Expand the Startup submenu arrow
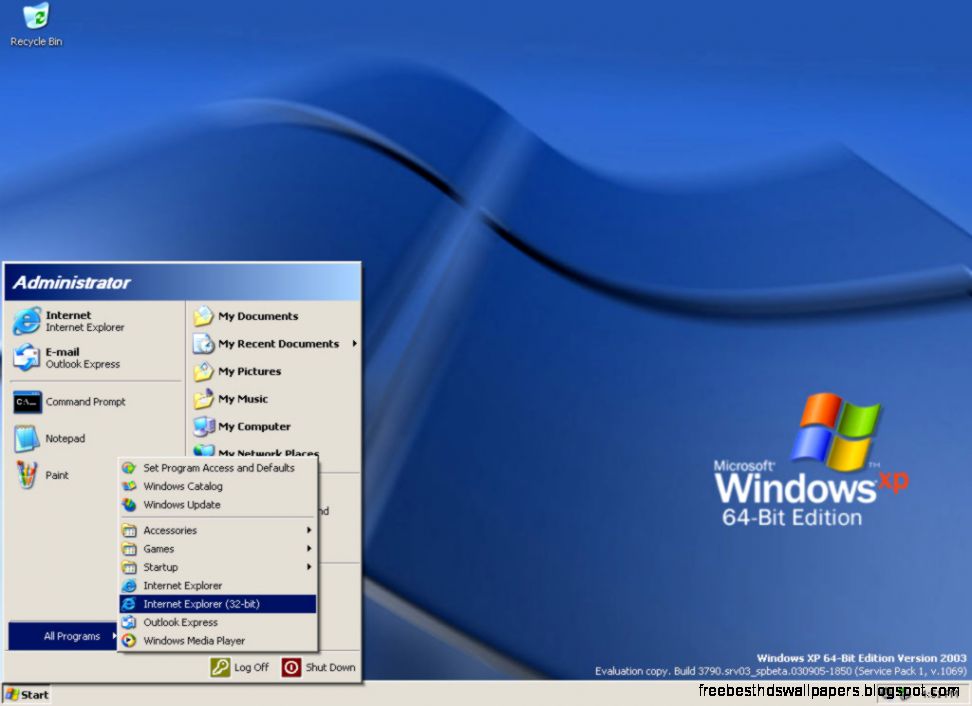Screen dimensions: 972x706 coord(309,567)
